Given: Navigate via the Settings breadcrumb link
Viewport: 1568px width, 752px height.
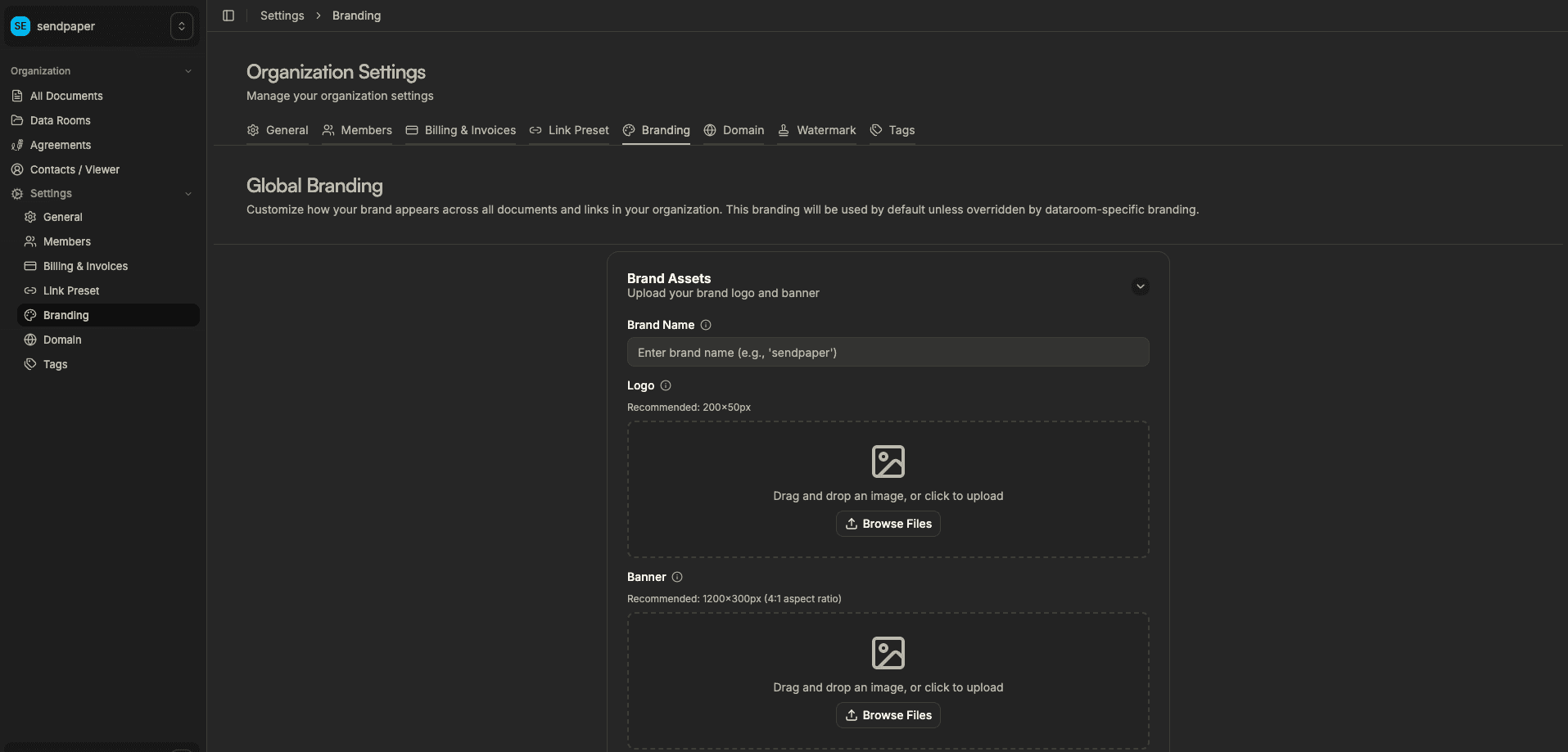Looking at the screenshot, I should (281, 15).
